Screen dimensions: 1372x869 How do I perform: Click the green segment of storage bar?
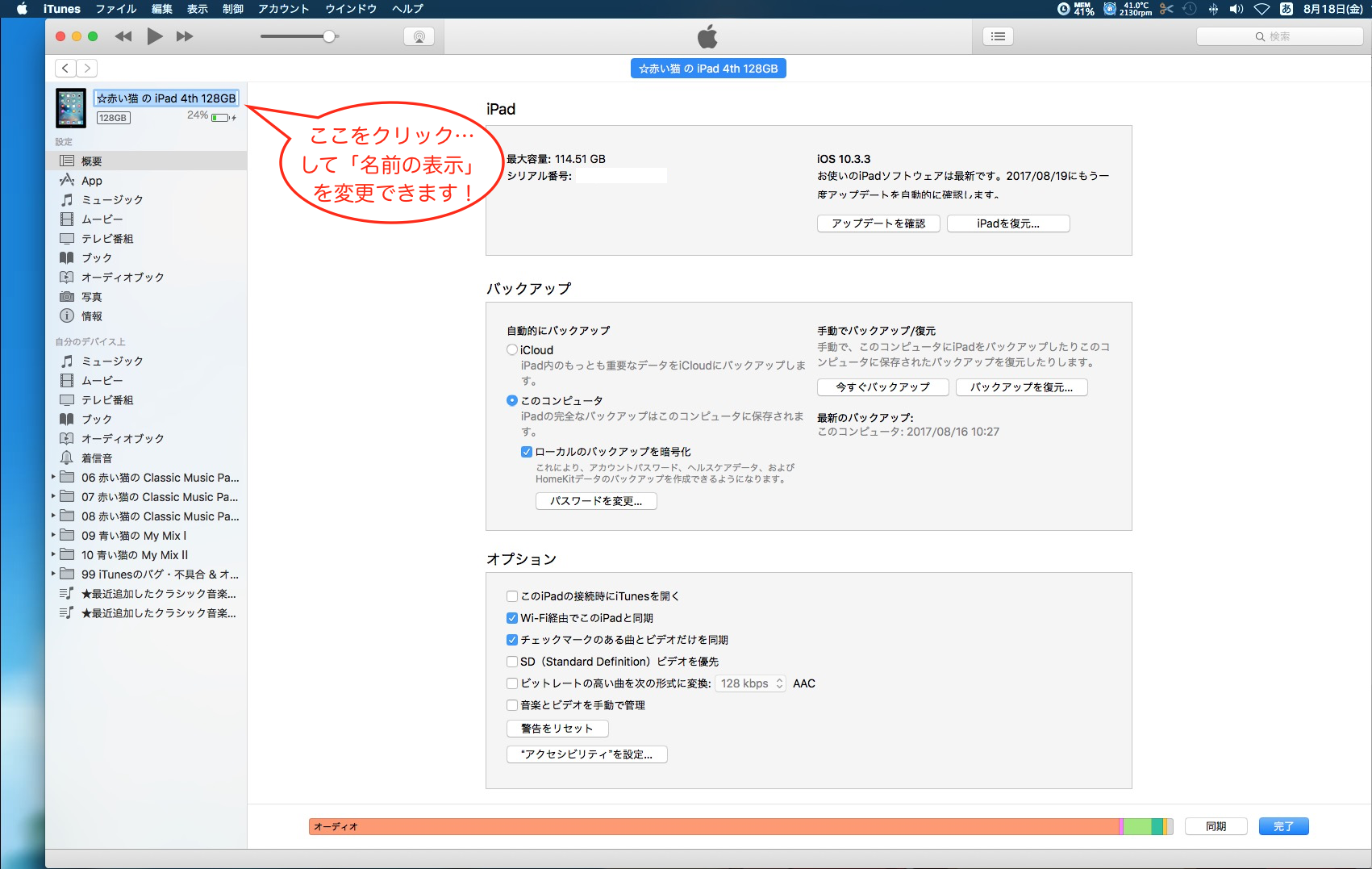[1137, 826]
